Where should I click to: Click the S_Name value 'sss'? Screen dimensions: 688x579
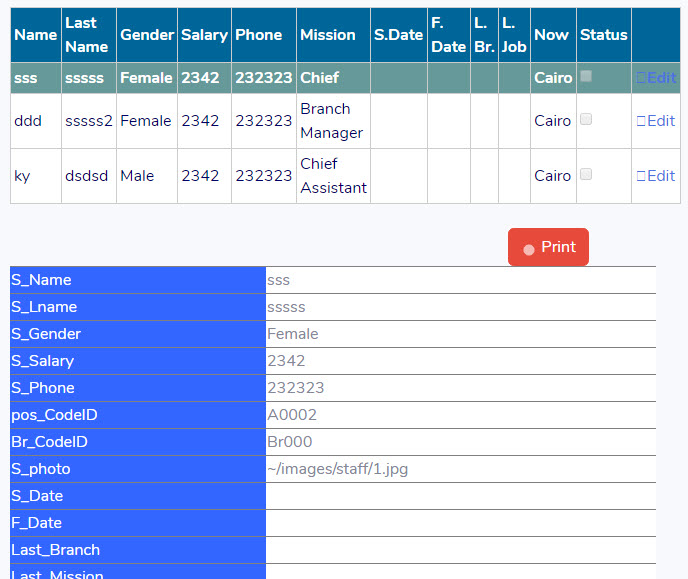click(279, 280)
